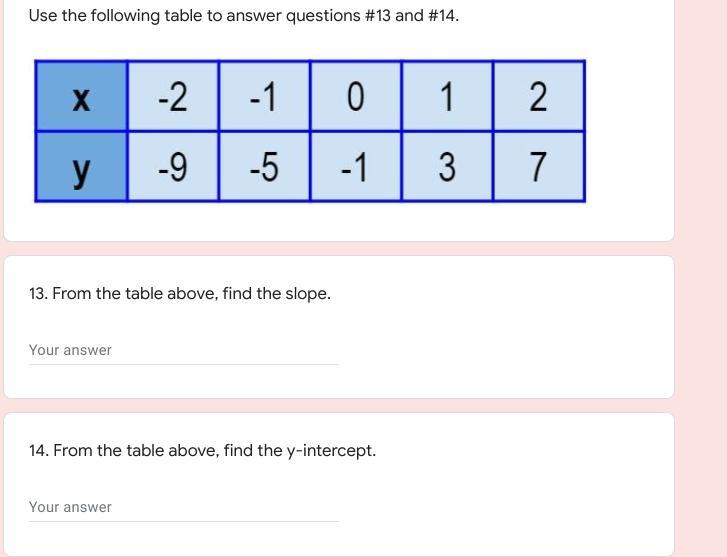The width and height of the screenshot is (727, 557).
Task: Select the 0 cell in x row
Action: coord(355,97)
